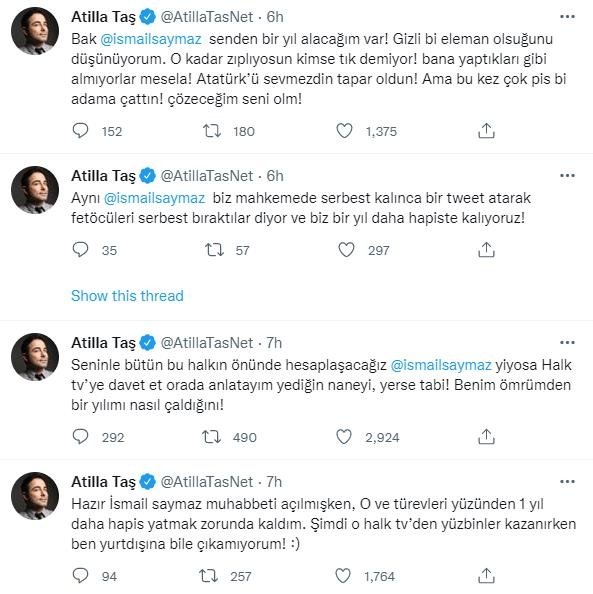593x594 pixels.
Task: Open more options on the last tweet
Action: tap(567, 482)
